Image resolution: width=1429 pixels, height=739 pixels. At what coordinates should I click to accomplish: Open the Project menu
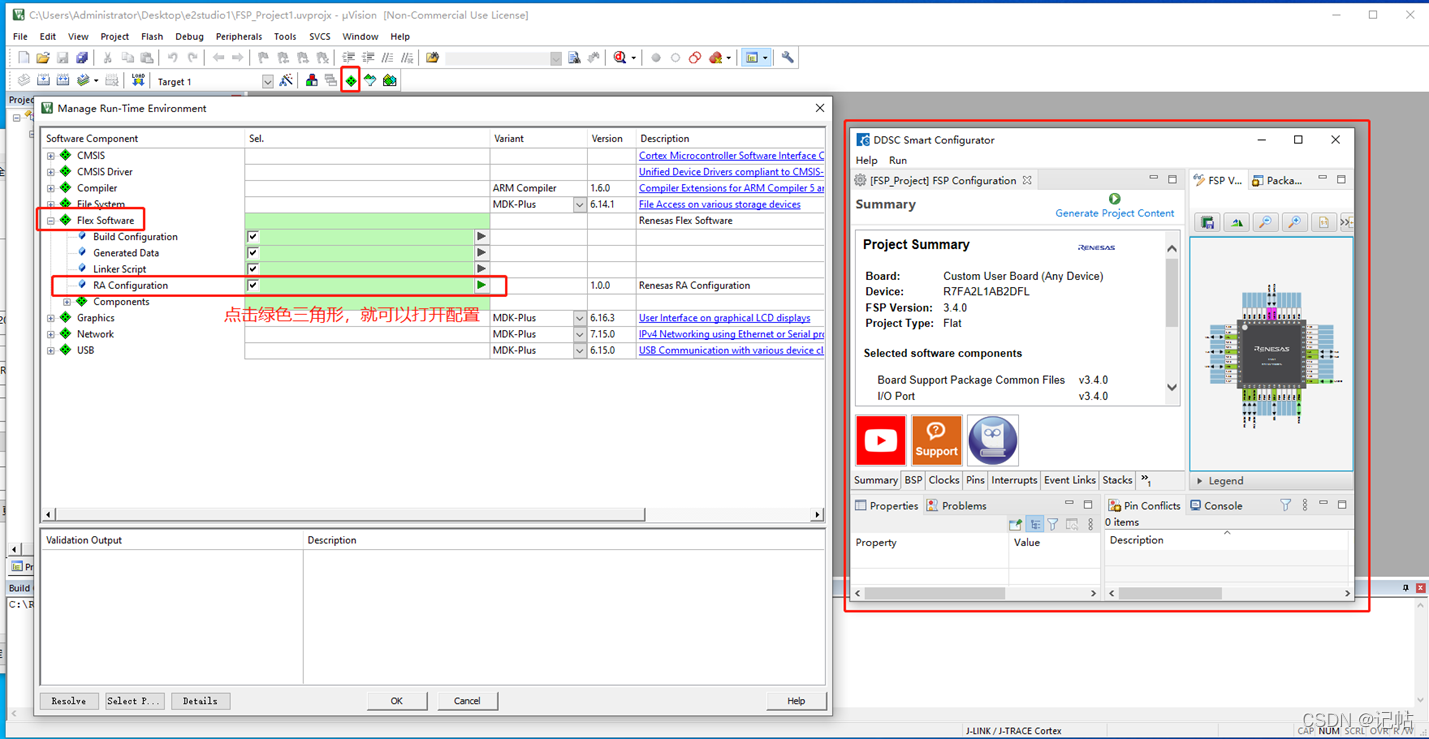[x=114, y=36]
